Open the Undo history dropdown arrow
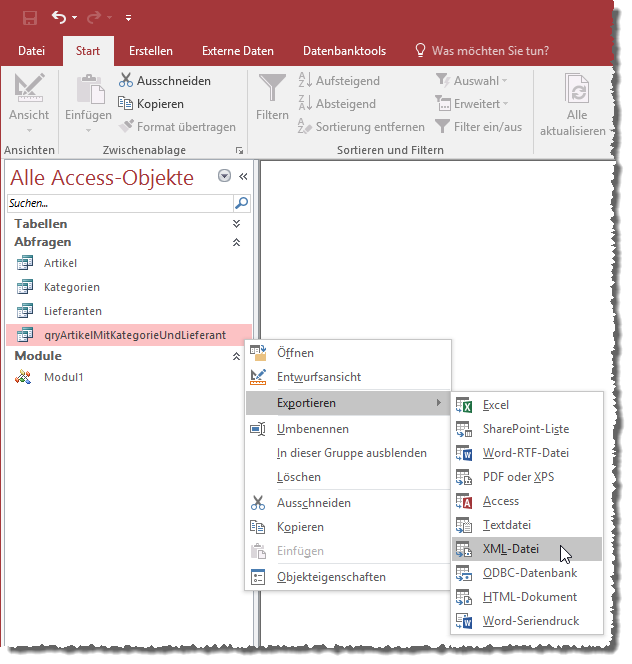This screenshot has width=632, height=664. point(75,18)
